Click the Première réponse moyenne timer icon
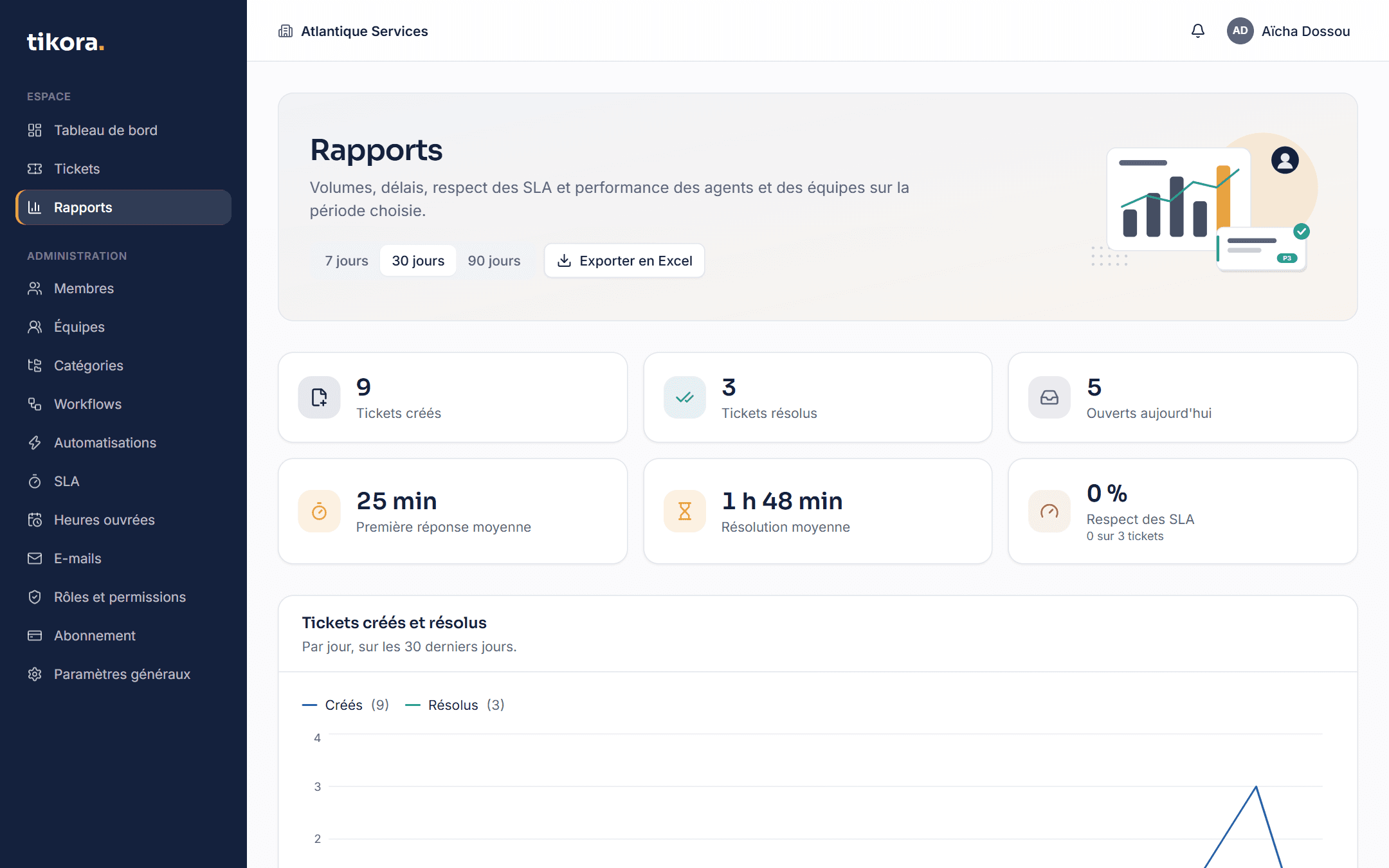The height and width of the screenshot is (868, 1389). pyautogui.click(x=319, y=512)
